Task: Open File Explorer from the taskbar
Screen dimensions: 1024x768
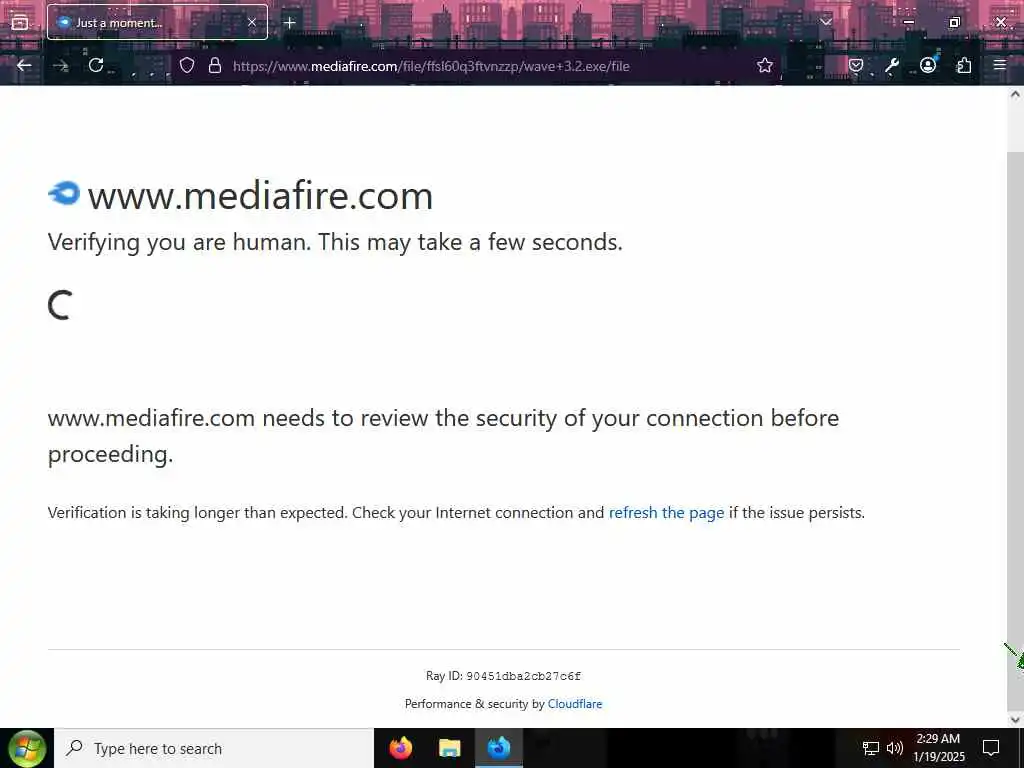Action: tap(449, 748)
